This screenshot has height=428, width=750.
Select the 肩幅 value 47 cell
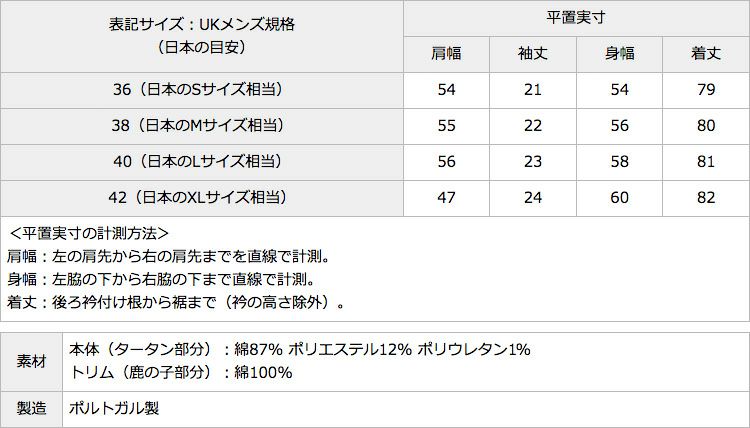(446, 197)
